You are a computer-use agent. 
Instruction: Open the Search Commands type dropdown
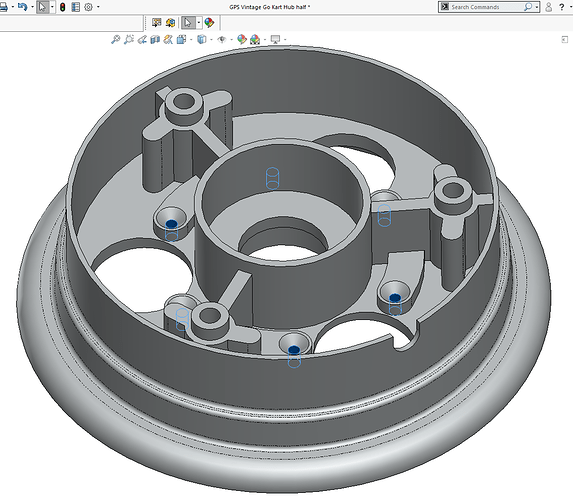(536, 7)
